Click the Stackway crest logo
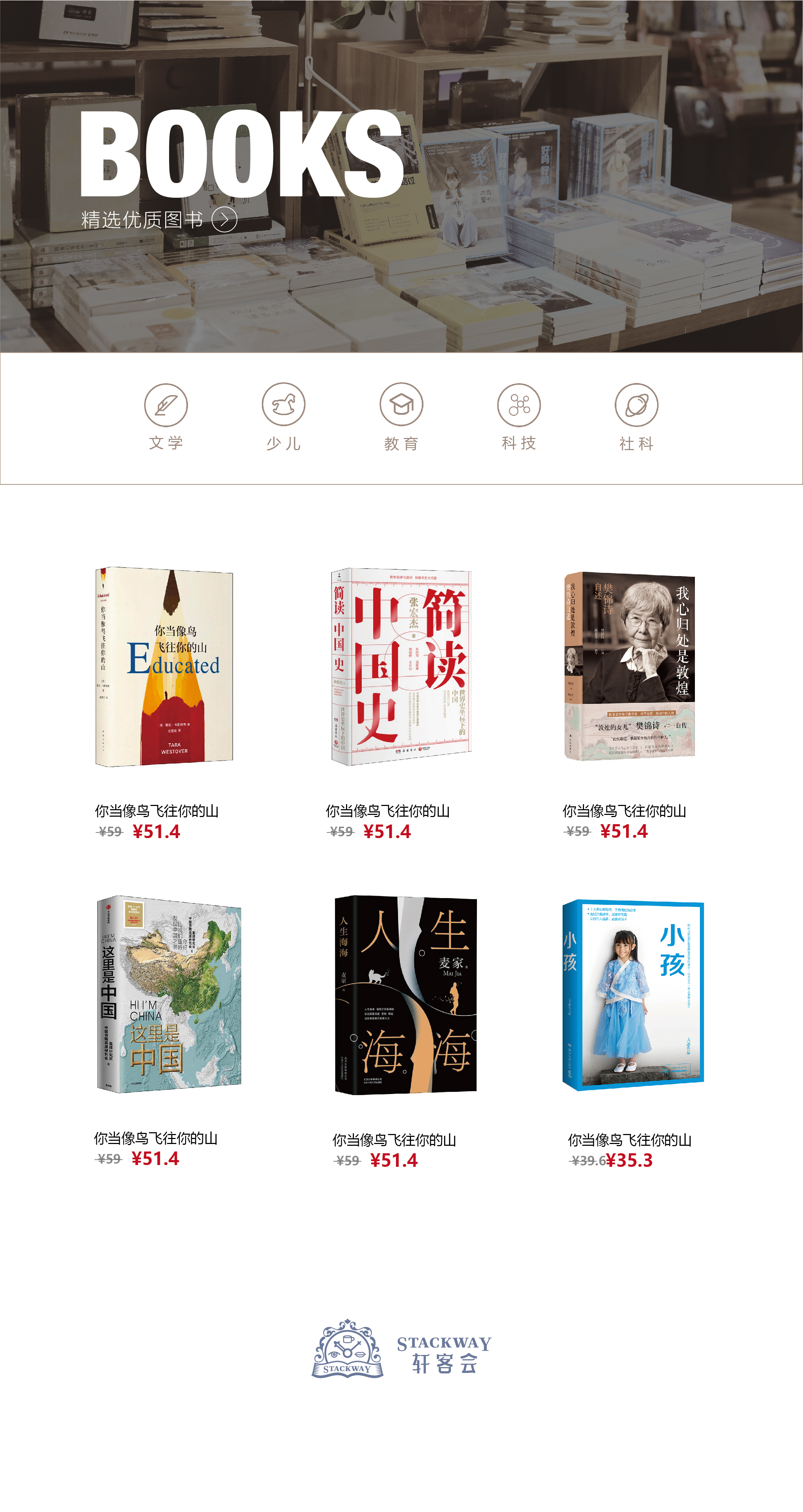803x1512 pixels. (x=347, y=1349)
